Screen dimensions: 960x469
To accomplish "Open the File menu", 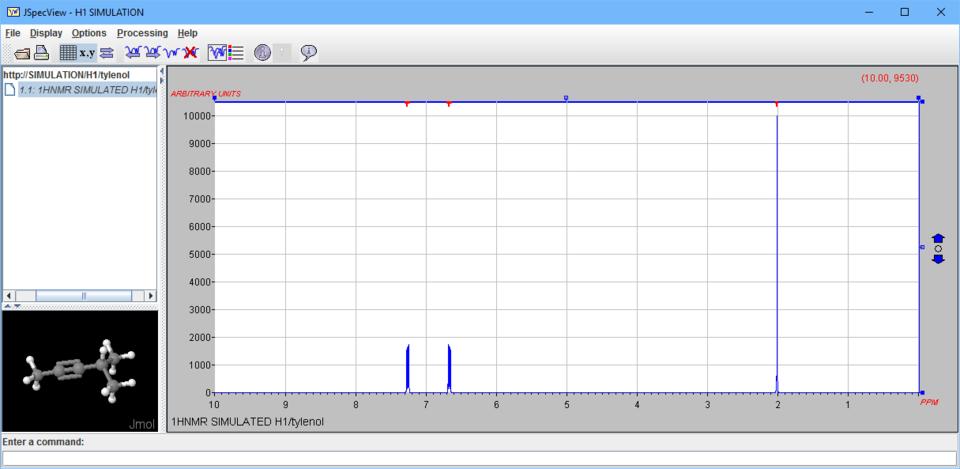I will (x=12, y=33).
